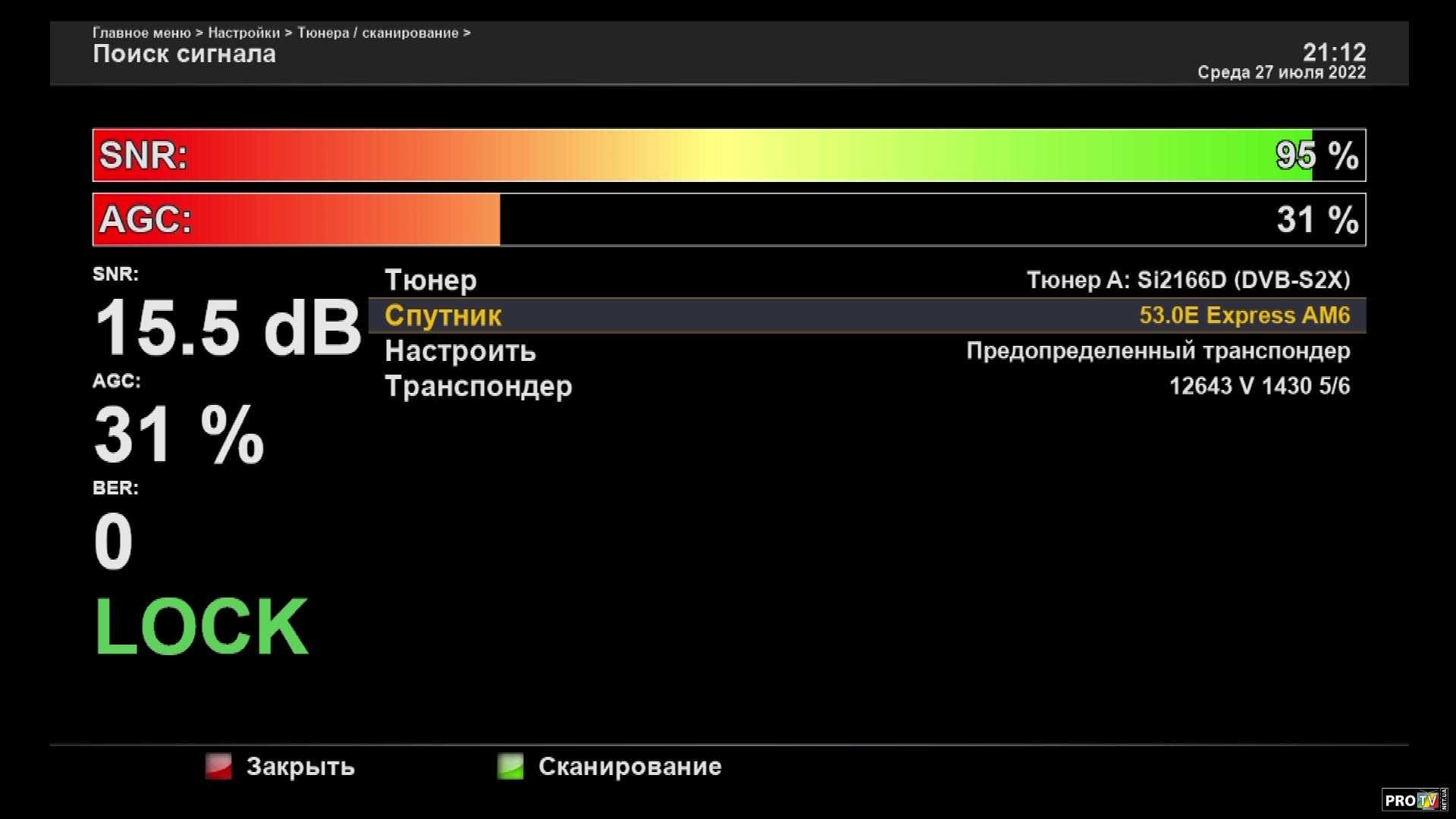The image size is (1456, 819).
Task: Change the satellite value 53.0E Express AM6
Action: click(x=1244, y=315)
